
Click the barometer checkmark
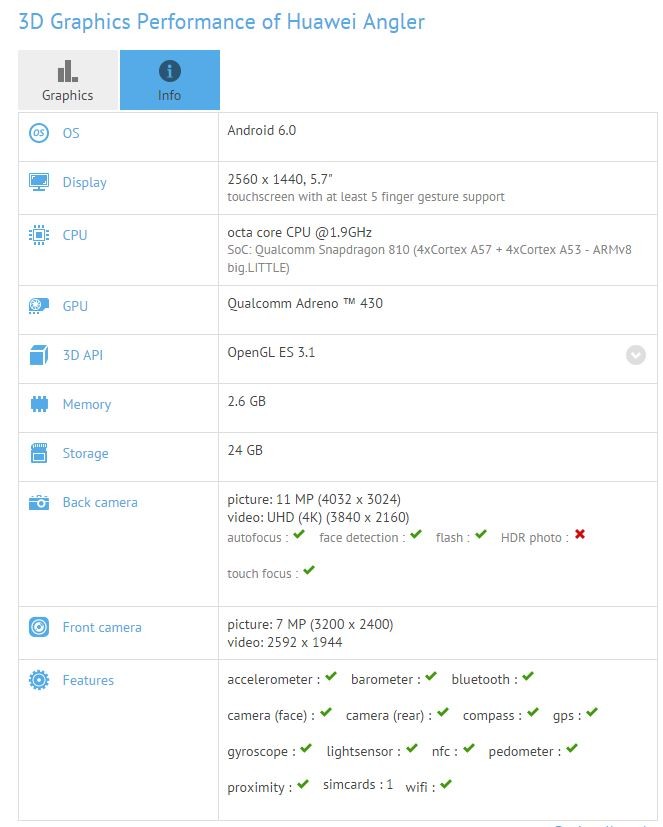[x=431, y=676]
